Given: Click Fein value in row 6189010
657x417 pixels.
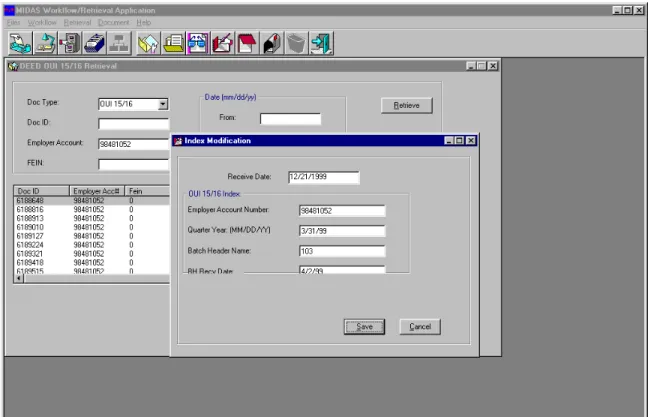Looking at the screenshot, I should pyautogui.click(x=131, y=227).
